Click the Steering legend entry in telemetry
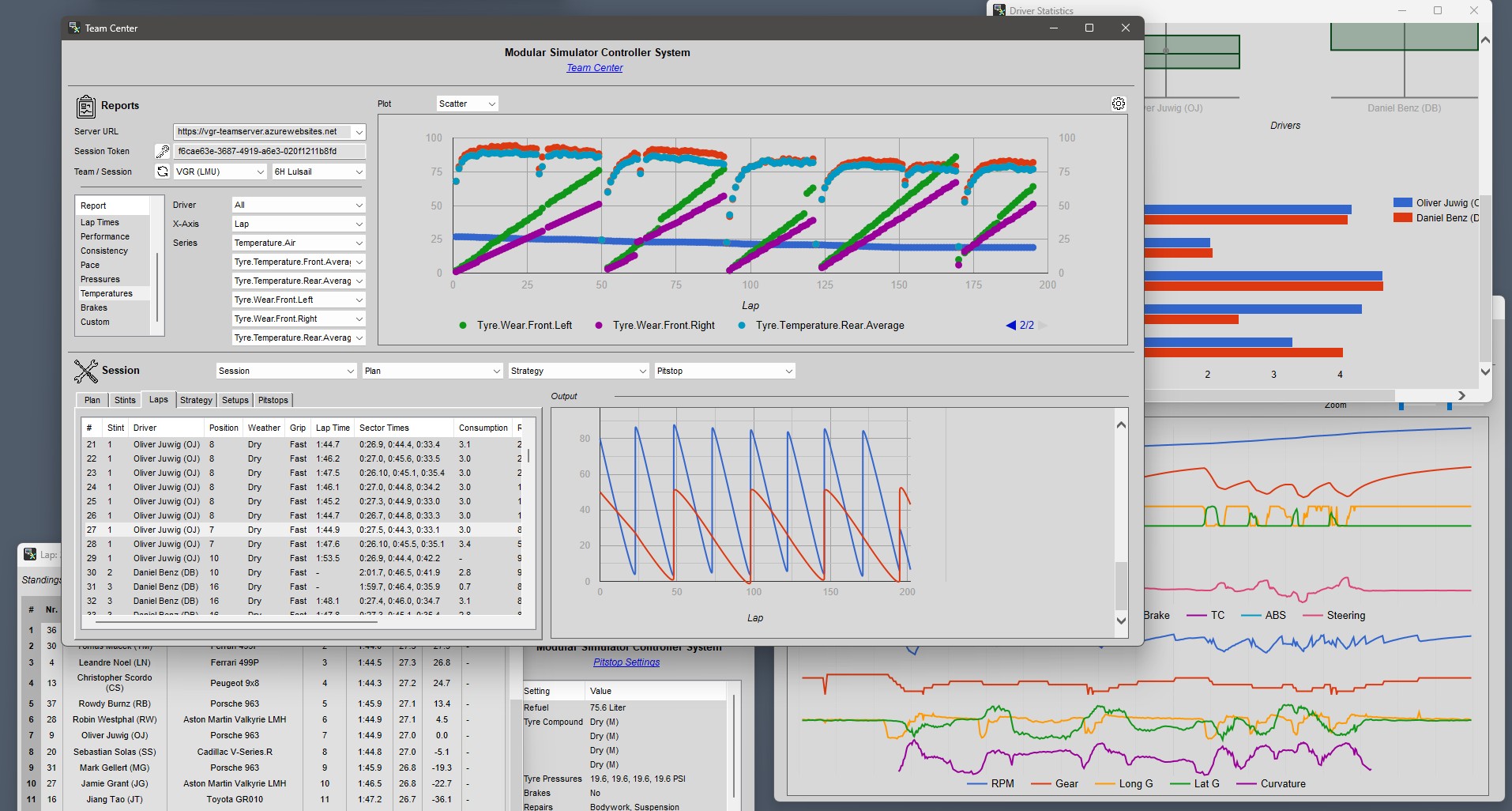Screen dimensions: 1512x811 pyautogui.click(x=1334, y=615)
